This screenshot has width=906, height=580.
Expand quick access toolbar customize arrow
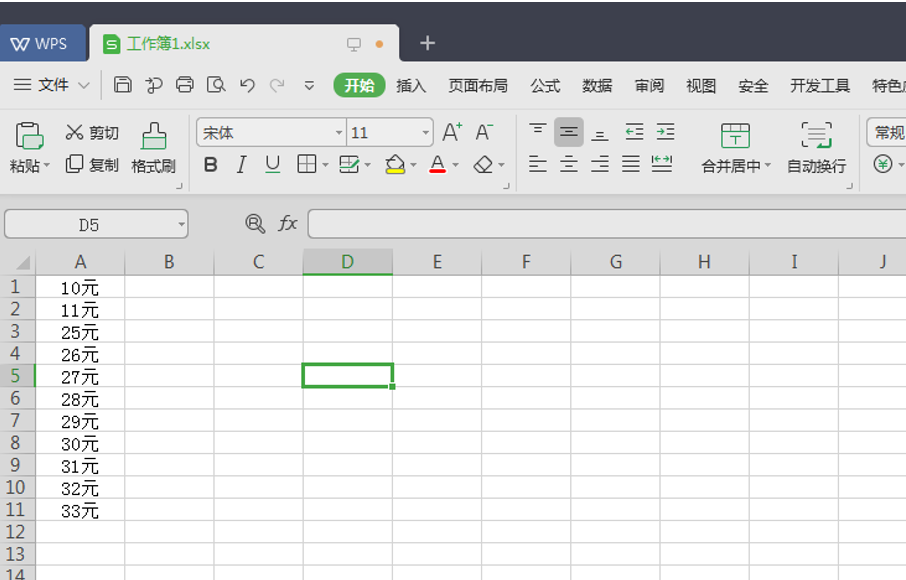point(309,86)
